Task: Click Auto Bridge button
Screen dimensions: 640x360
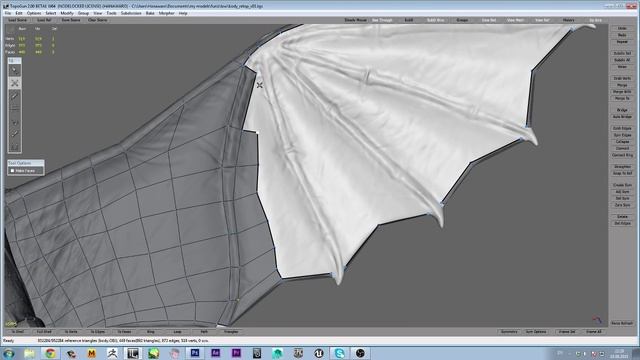Action: coord(622,117)
